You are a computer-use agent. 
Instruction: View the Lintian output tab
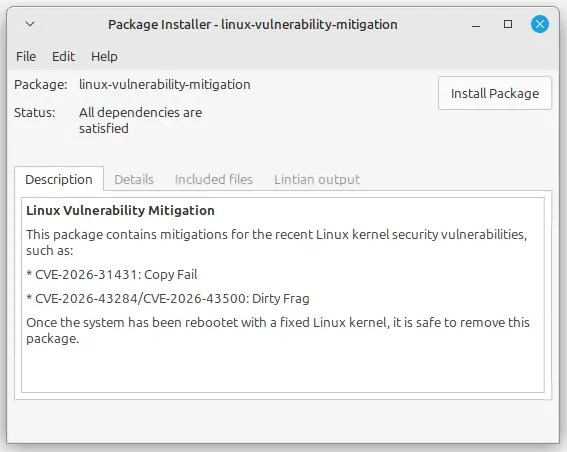pos(317,179)
